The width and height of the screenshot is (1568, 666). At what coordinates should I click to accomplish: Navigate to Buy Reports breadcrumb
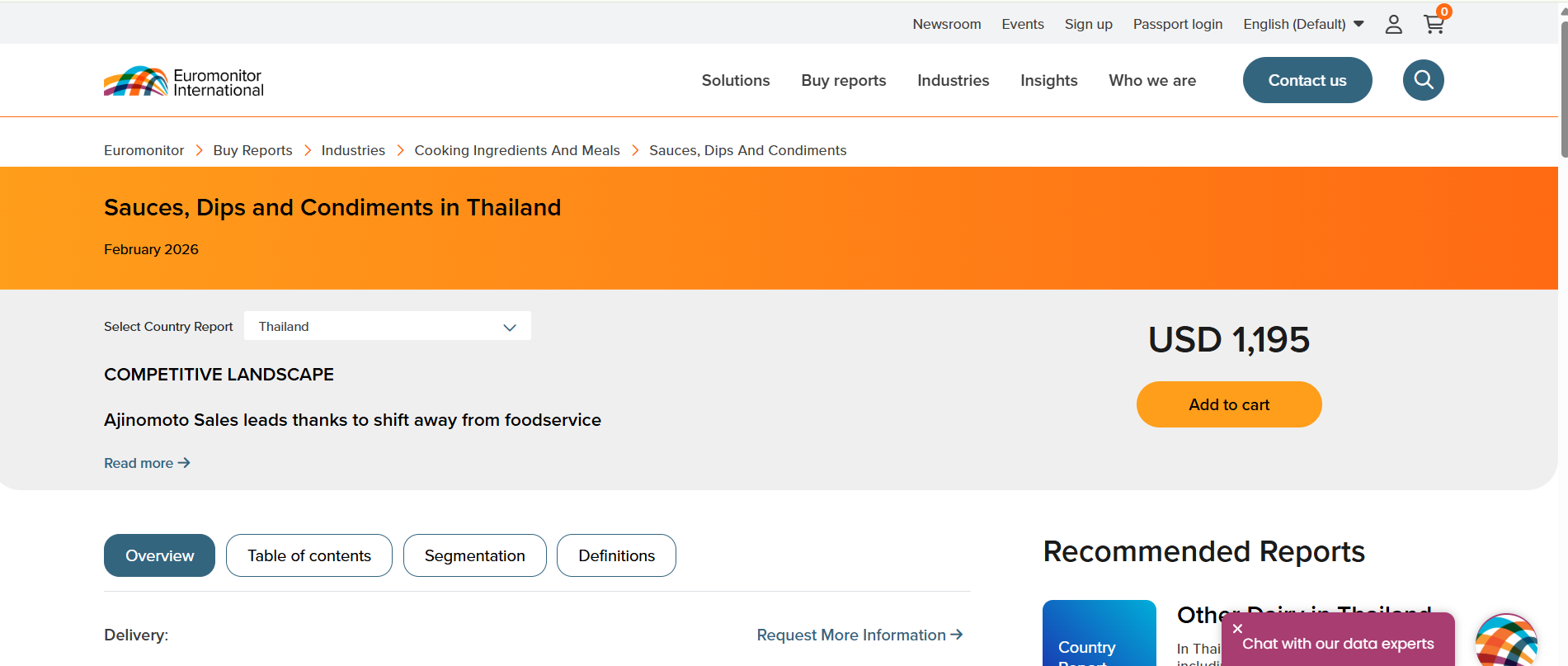[x=252, y=150]
